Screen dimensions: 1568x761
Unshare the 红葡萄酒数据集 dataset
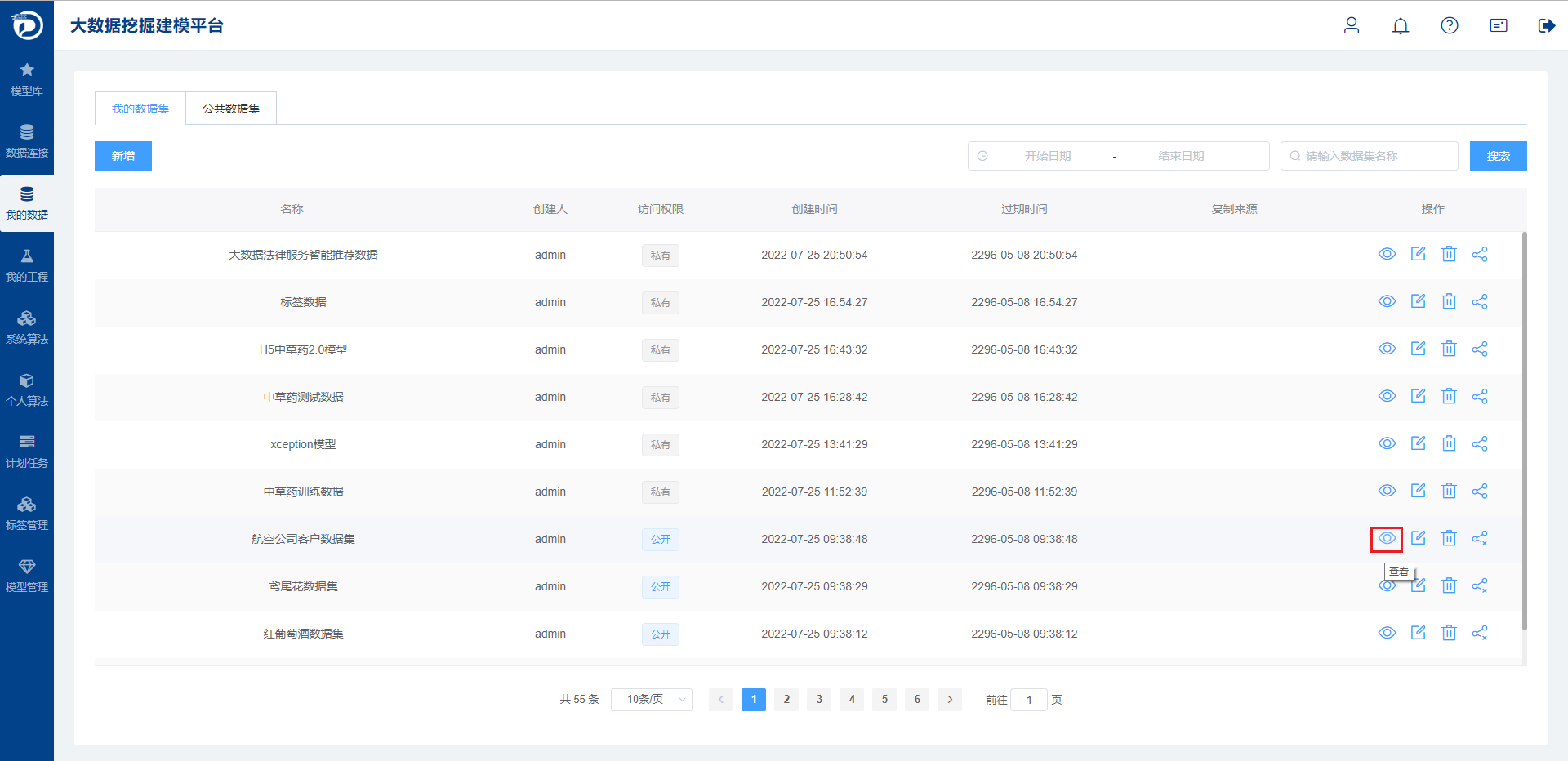coord(1480,633)
